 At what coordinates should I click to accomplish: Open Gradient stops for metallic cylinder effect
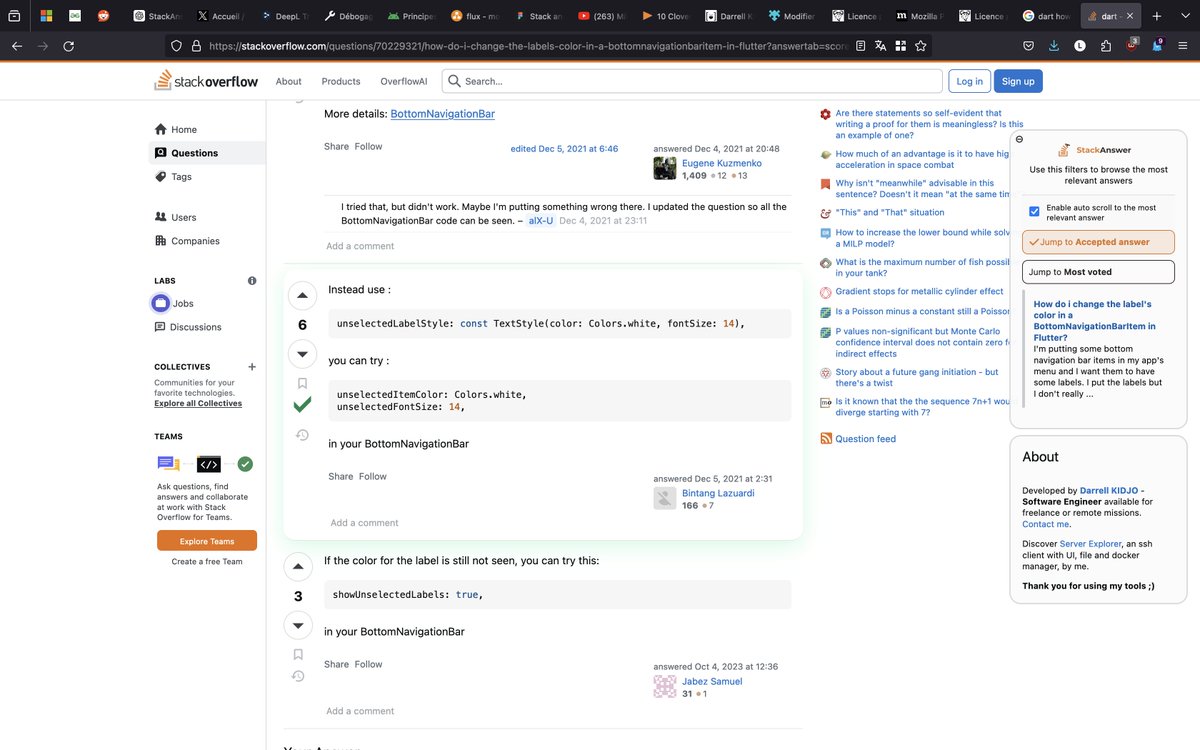click(x=919, y=291)
